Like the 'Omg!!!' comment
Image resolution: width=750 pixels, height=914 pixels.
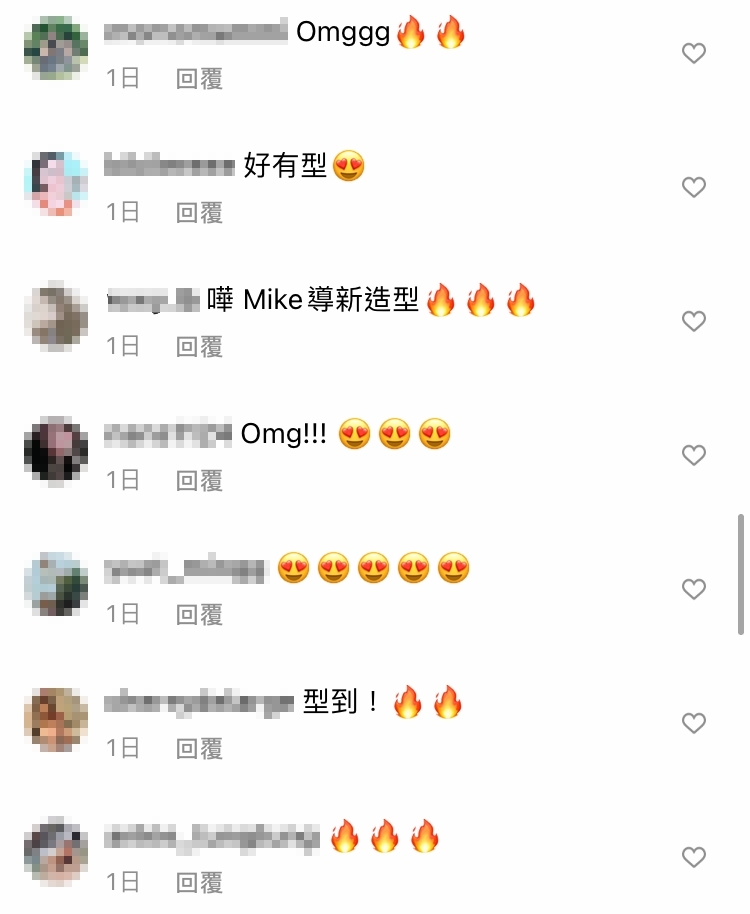[x=693, y=455]
